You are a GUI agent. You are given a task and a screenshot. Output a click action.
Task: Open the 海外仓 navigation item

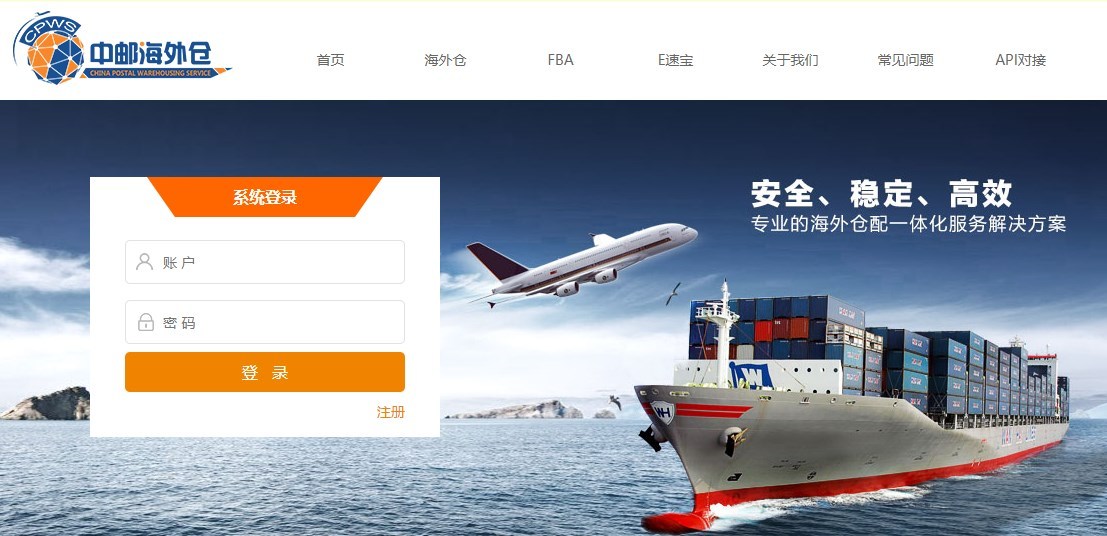445,60
